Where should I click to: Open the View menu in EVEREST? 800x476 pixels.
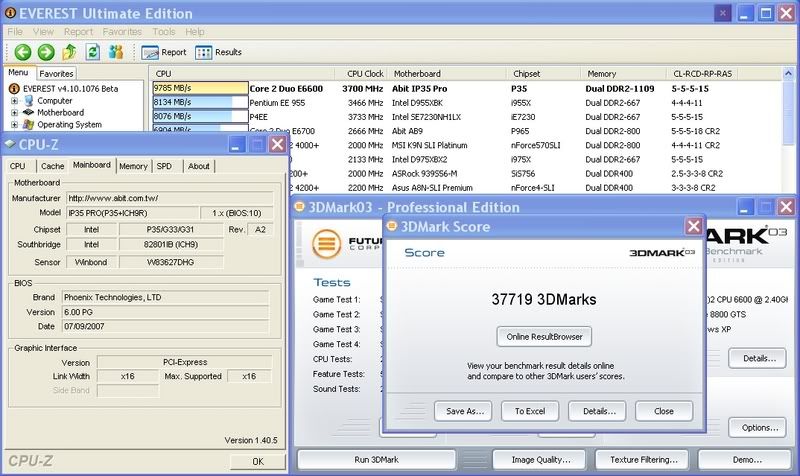43,32
